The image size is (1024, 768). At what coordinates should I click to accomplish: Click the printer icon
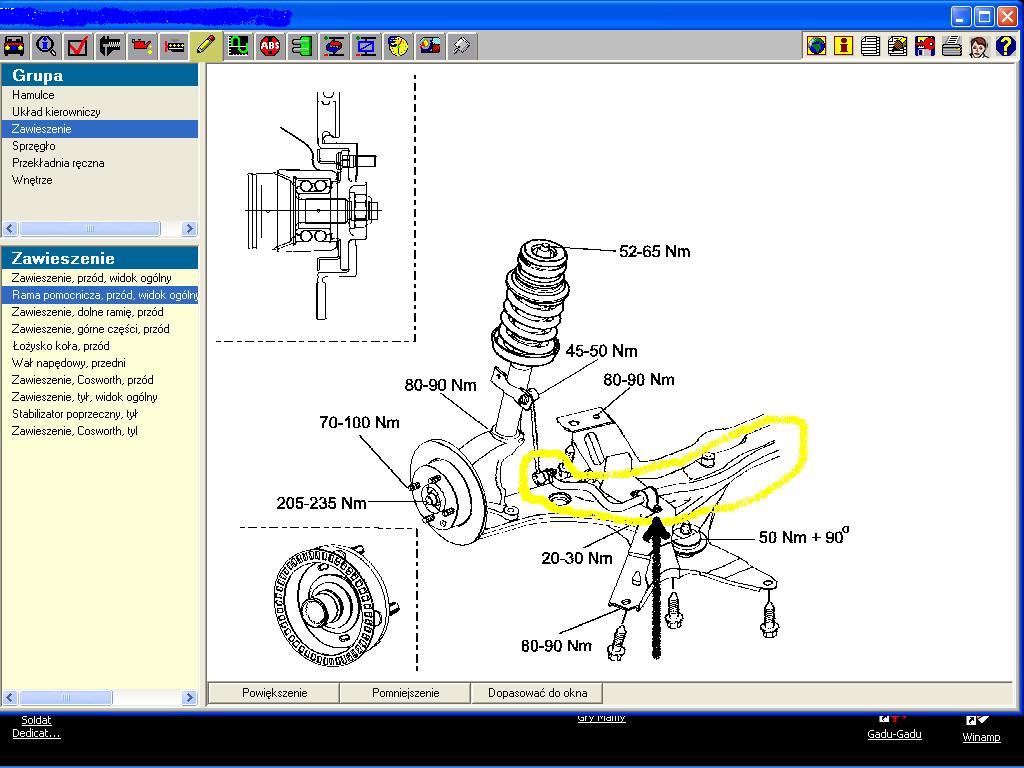pyautogui.click(x=951, y=46)
